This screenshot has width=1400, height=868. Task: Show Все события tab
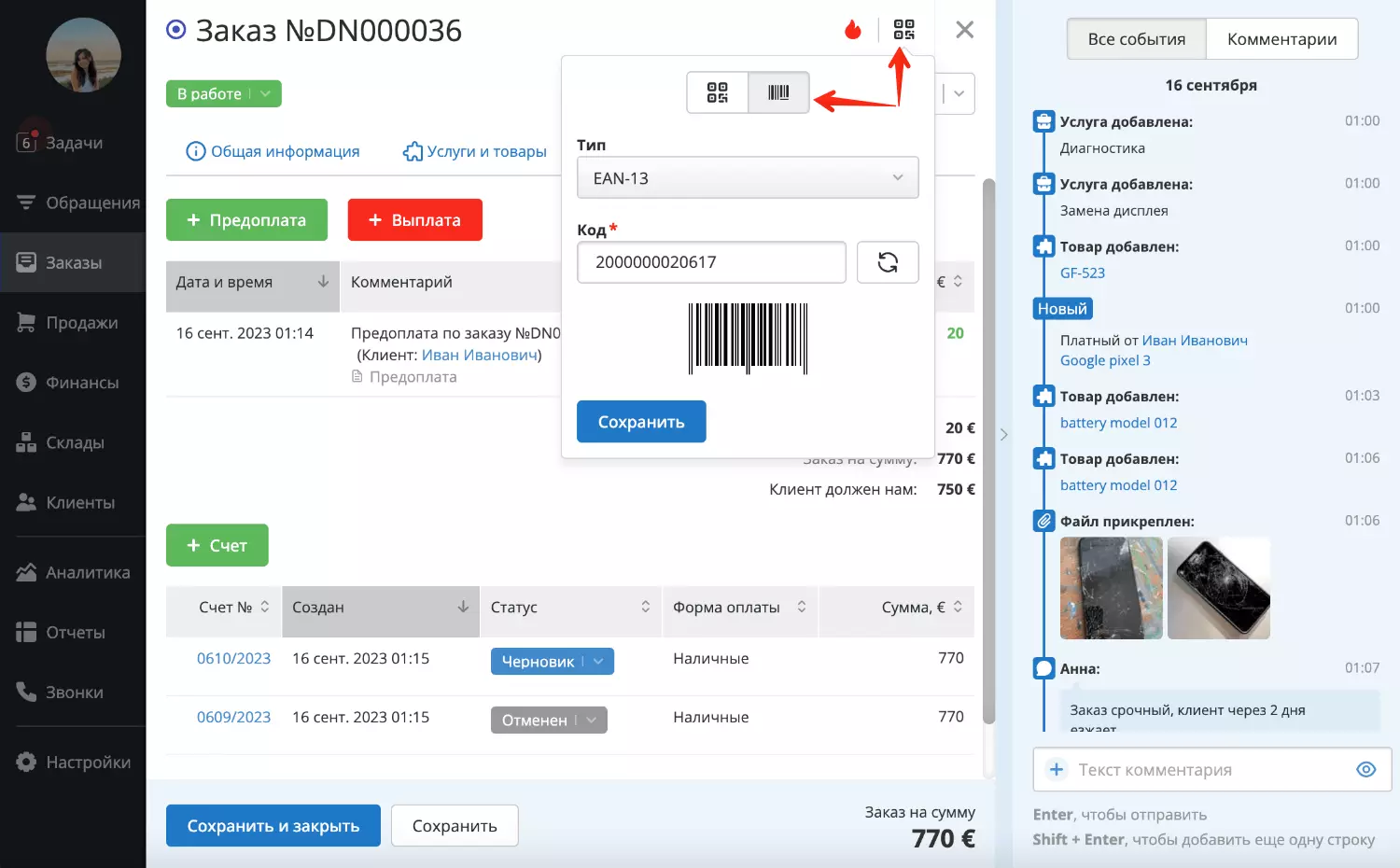(1136, 39)
